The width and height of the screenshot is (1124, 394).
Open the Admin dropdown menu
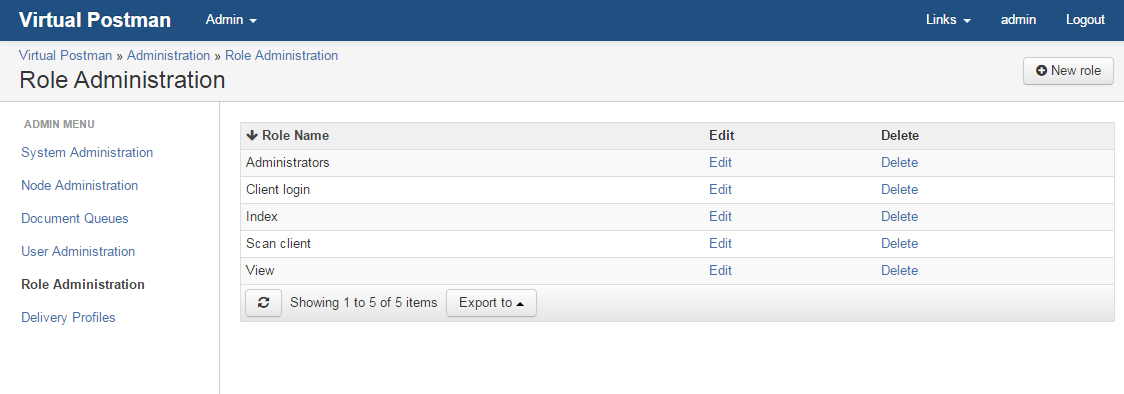point(231,20)
